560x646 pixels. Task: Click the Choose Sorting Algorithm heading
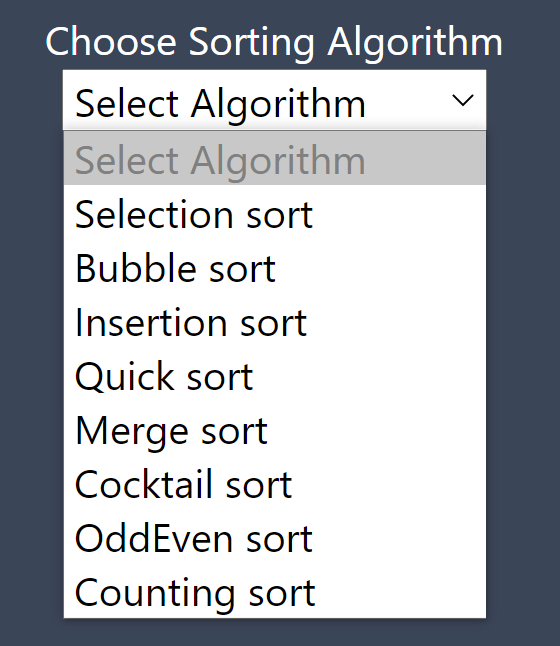(x=274, y=42)
